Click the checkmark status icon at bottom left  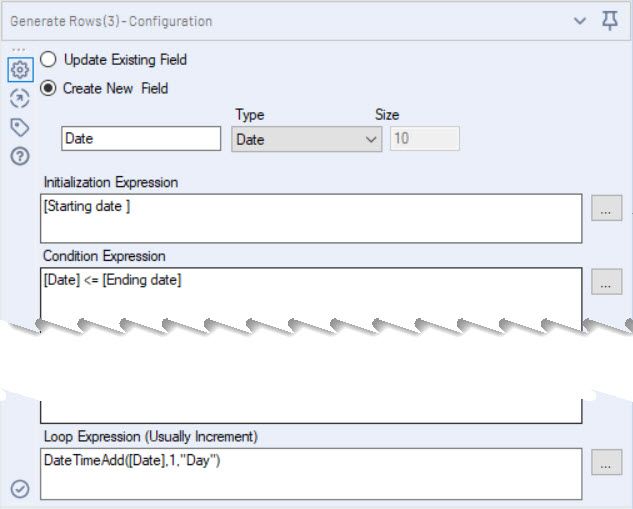(19, 488)
